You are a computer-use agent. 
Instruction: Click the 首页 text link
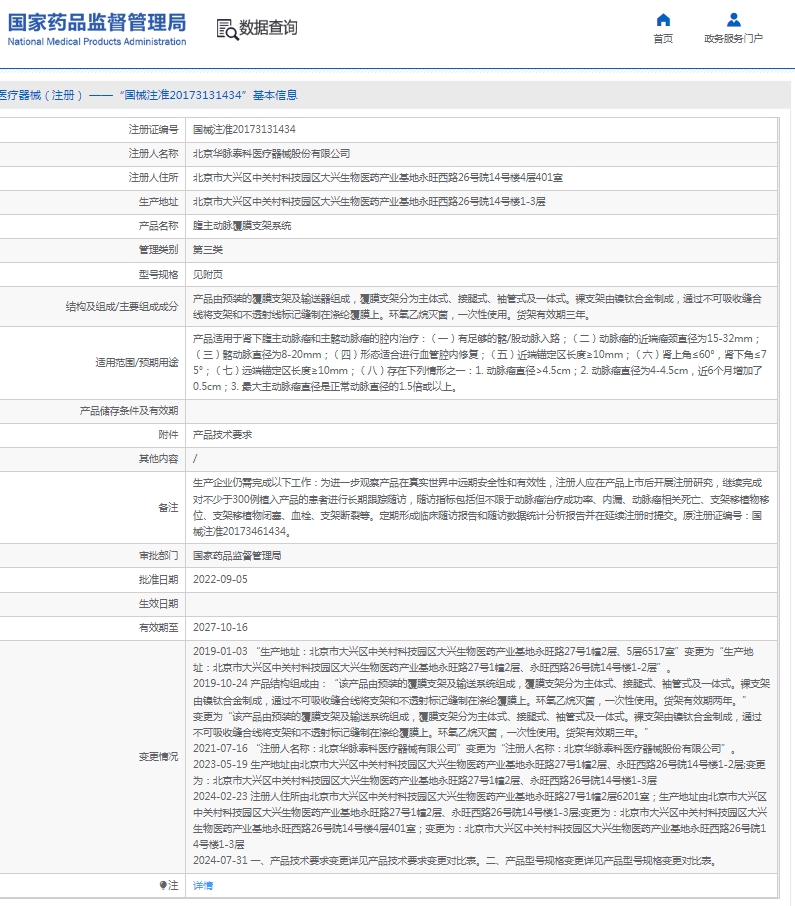click(663, 39)
